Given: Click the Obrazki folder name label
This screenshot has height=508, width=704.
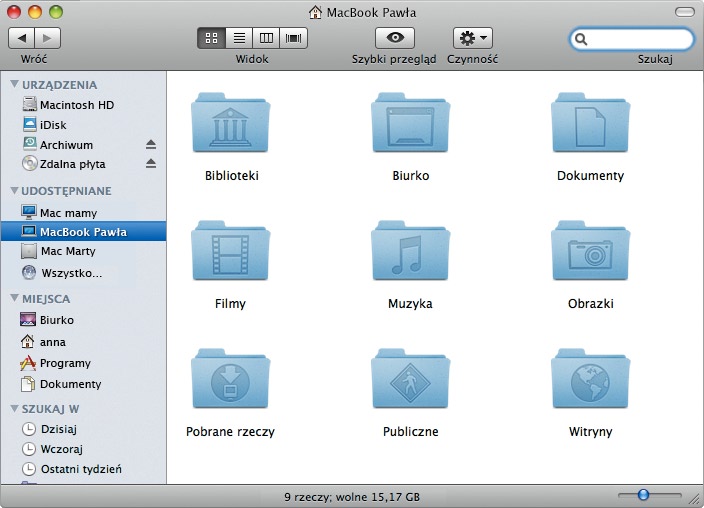Looking at the screenshot, I should tap(591, 304).
